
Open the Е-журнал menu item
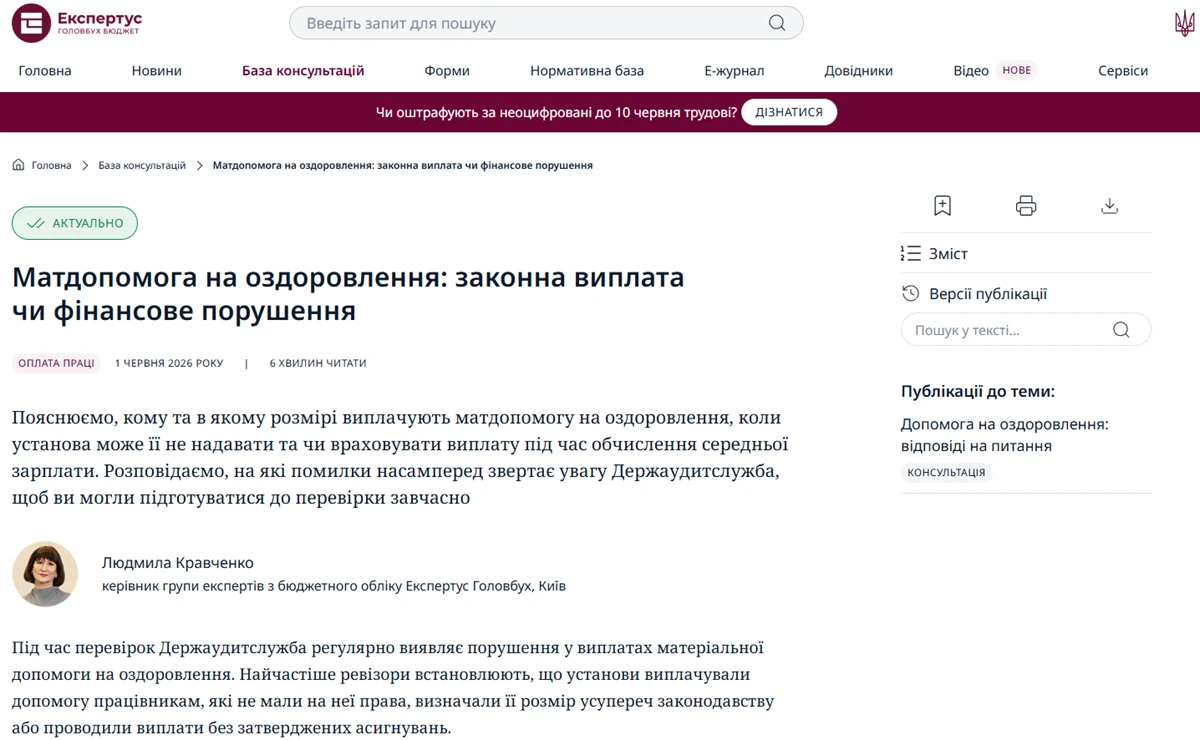click(x=734, y=71)
